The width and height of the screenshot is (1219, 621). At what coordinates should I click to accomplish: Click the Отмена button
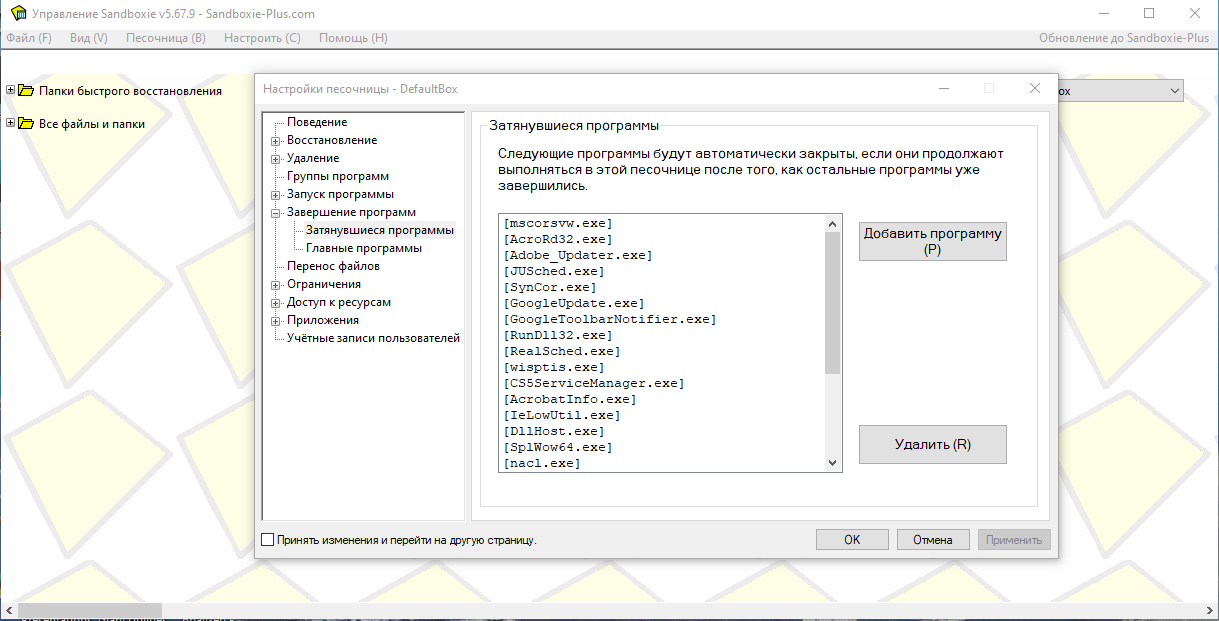tap(933, 540)
